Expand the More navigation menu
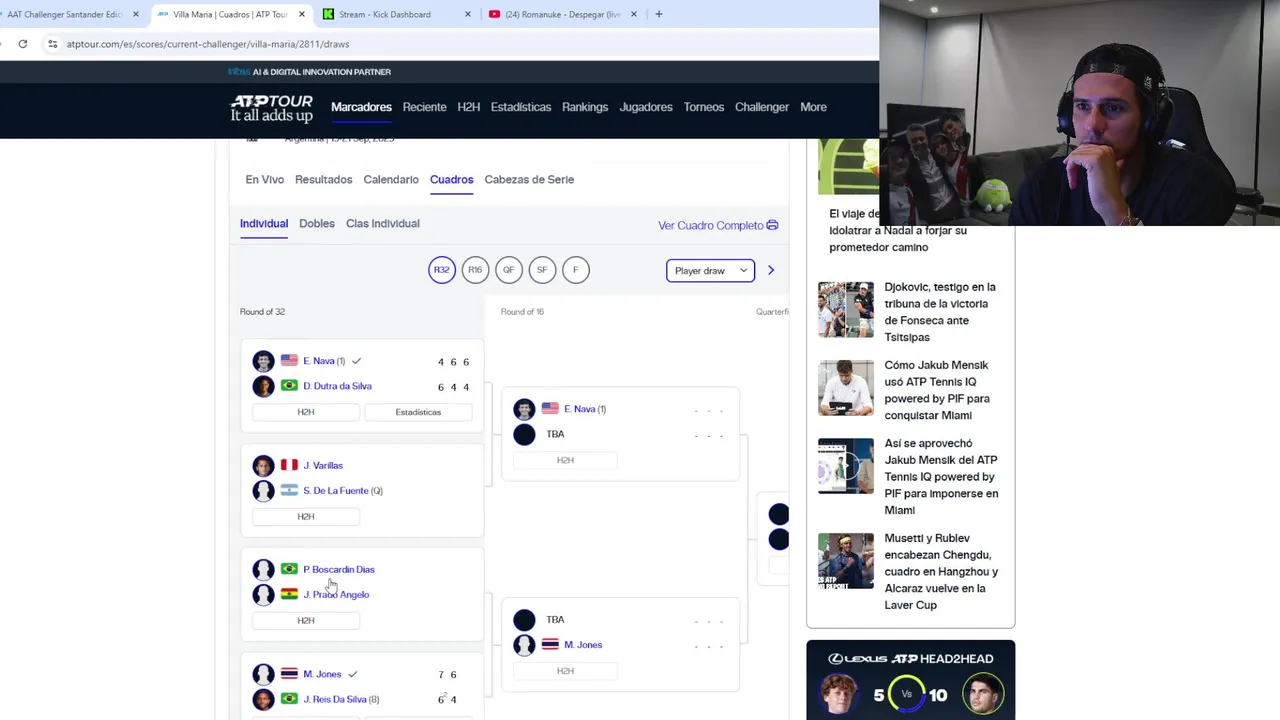 [x=813, y=107]
